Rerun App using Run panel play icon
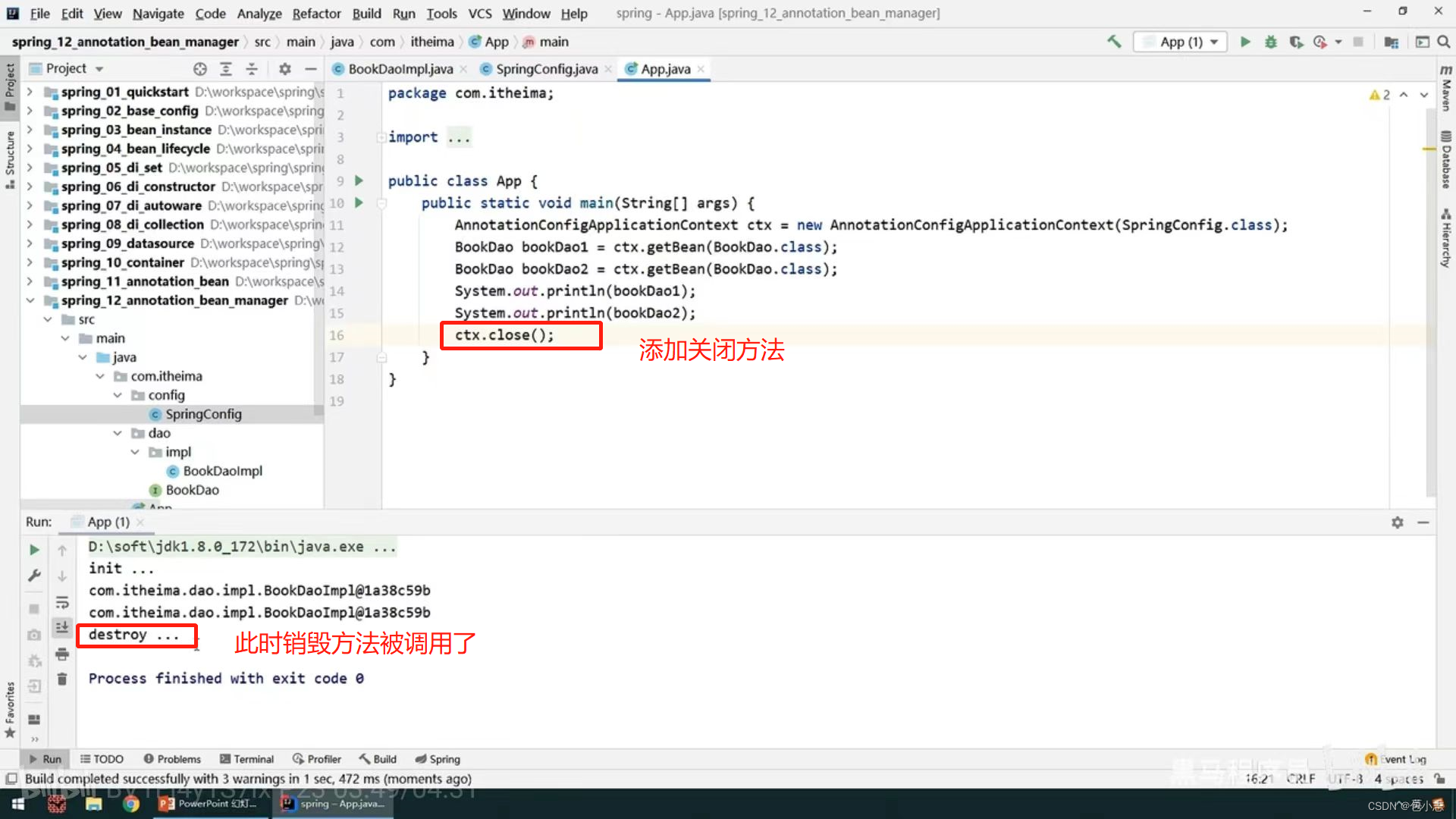 pos(34,550)
